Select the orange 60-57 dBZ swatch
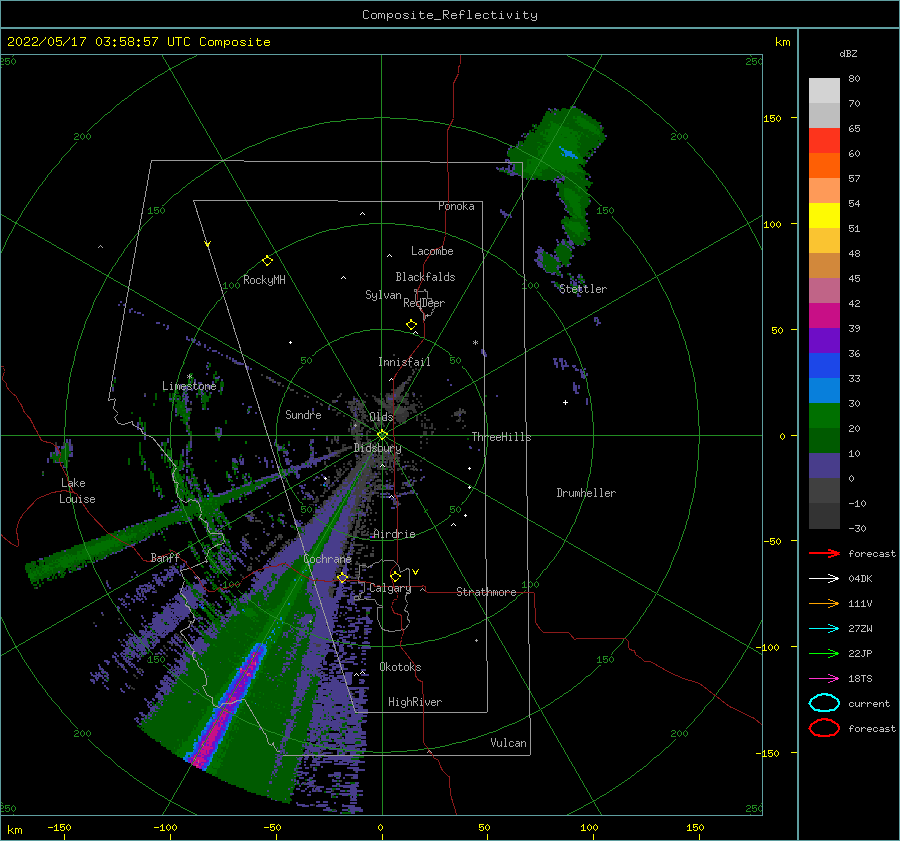Image resolution: width=900 pixels, height=841 pixels. tap(824, 166)
